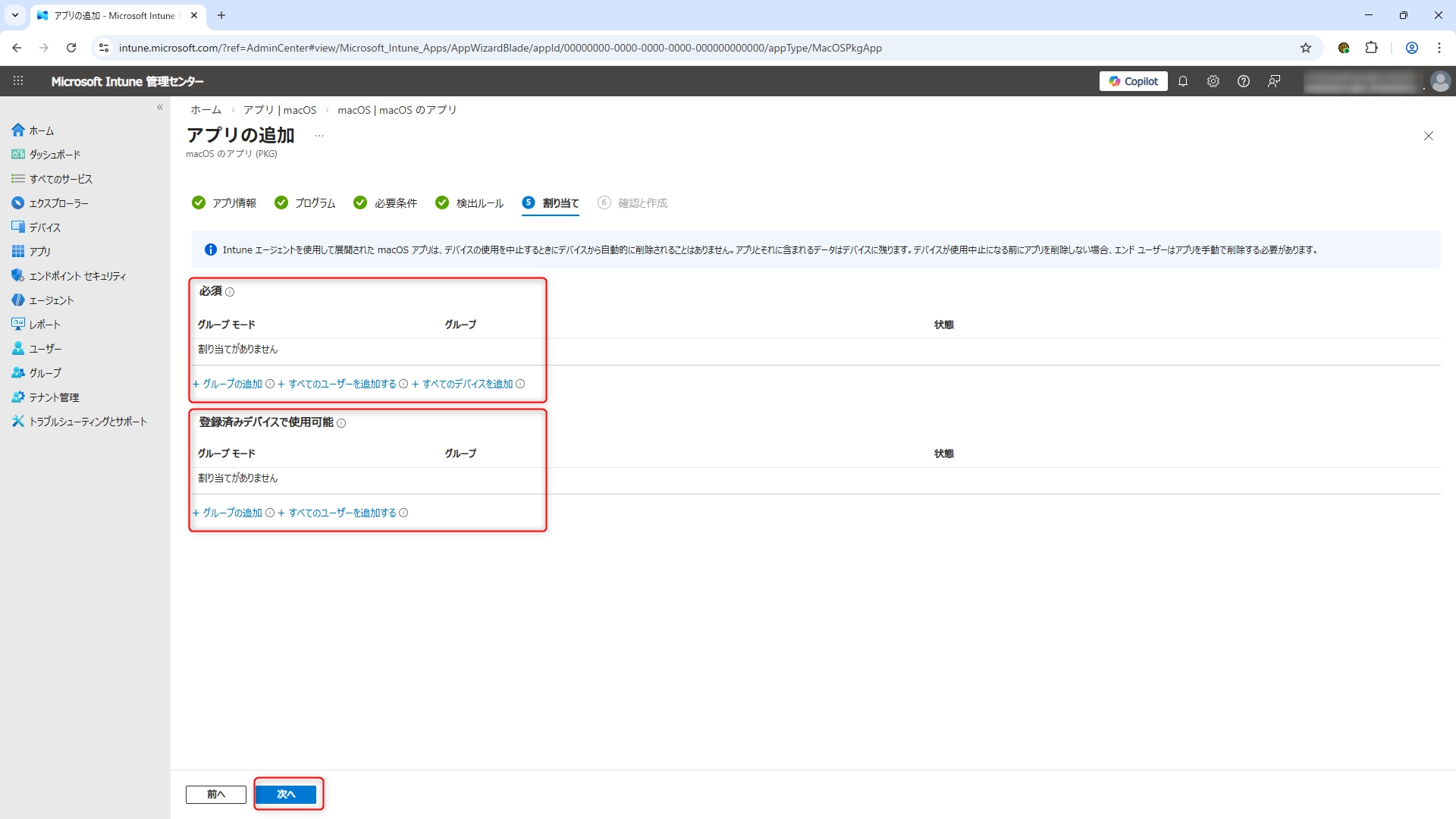Screen dimensions: 1456x819
Task: Click グループの追加 under 必須
Action: pyautogui.click(x=231, y=384)
